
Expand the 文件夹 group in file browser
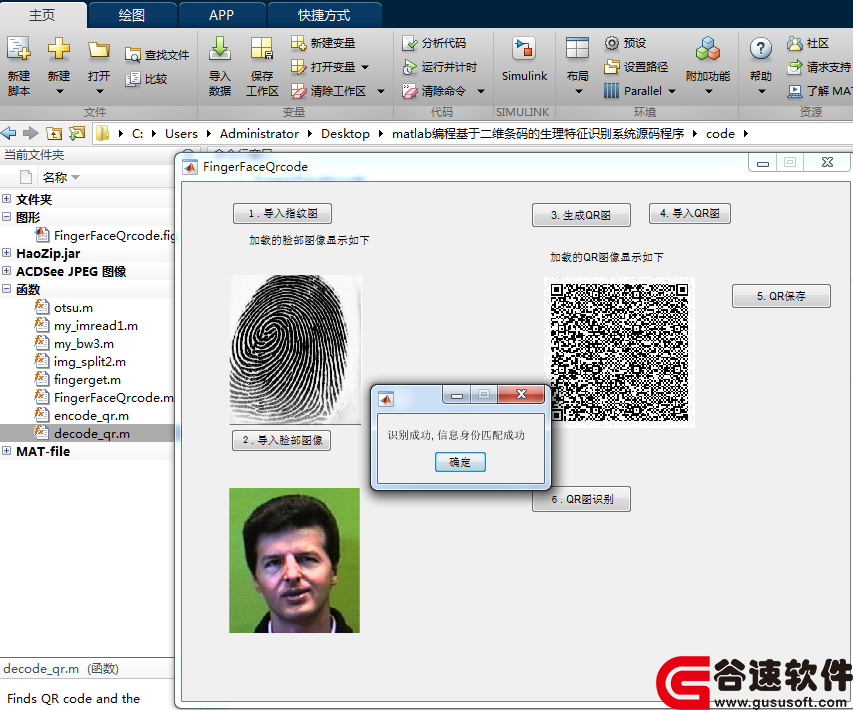click(x=7, y=199)
